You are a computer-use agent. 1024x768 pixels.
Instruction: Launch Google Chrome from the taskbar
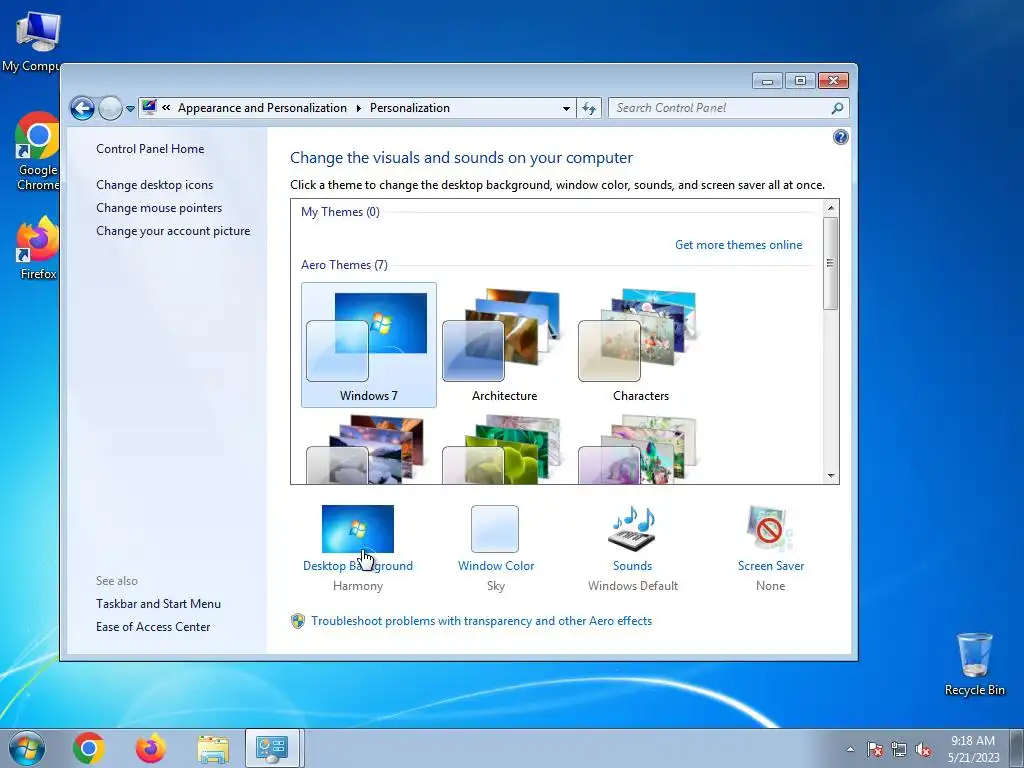click(89, 748)
